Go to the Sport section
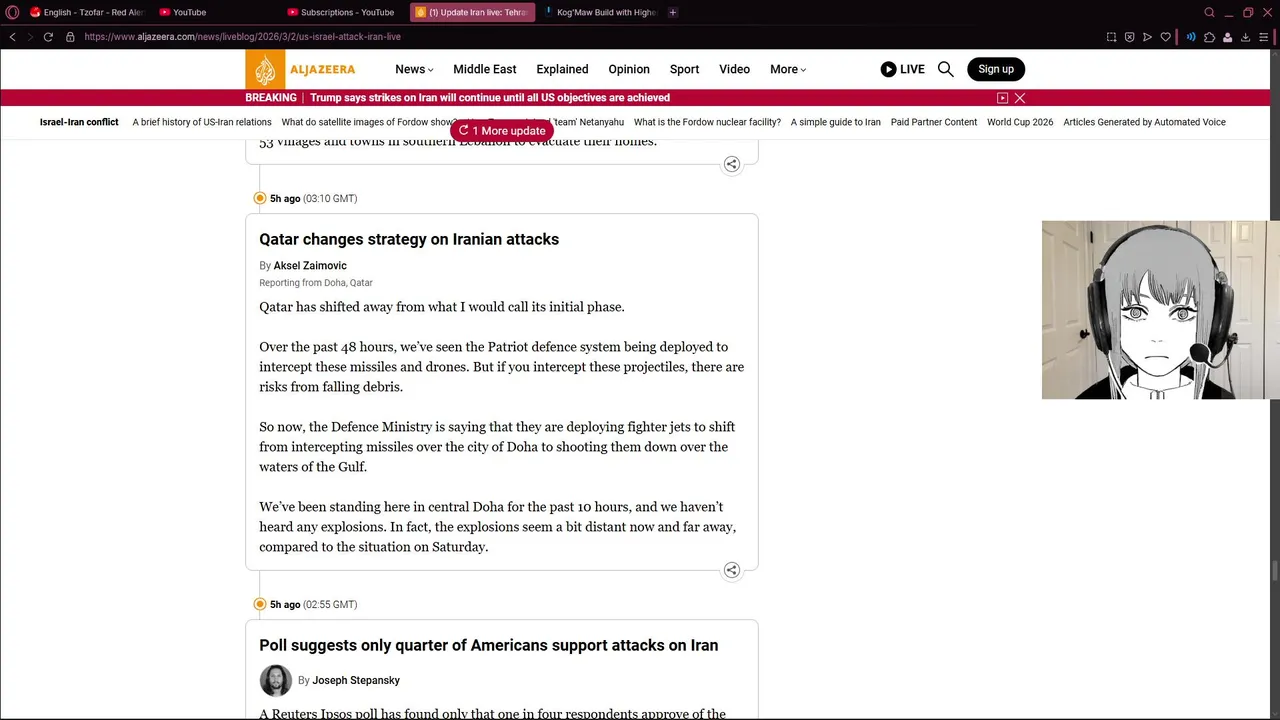Image resolution: width=1280 pixels, height=720 pixels. click(x=684, y=69)
